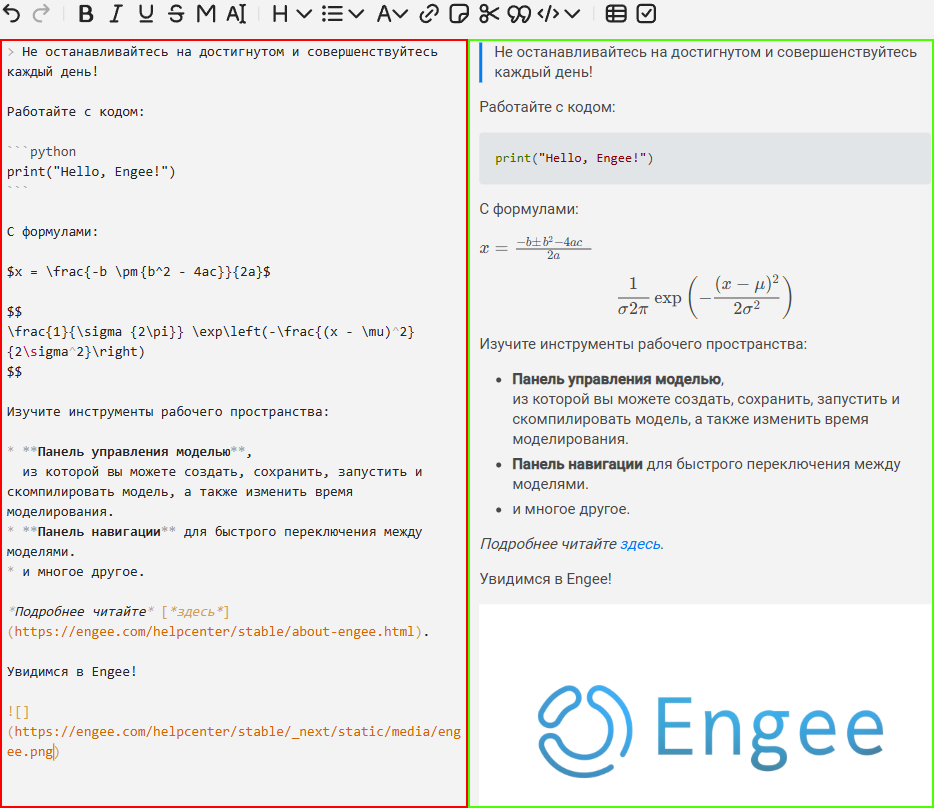Click the quadratic formula in preview

536,248
